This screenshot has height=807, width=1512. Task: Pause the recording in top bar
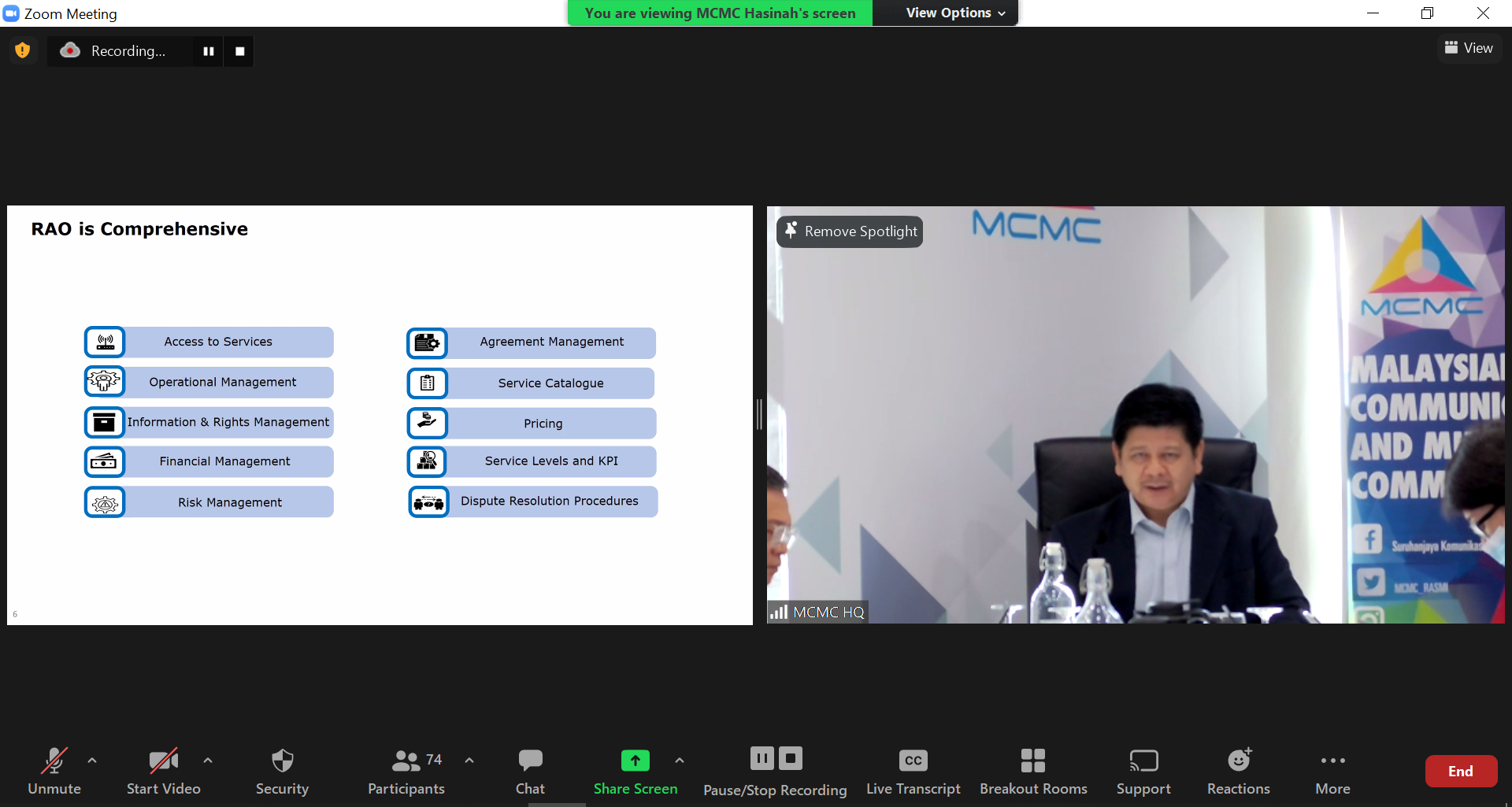[x=209, y=51]
